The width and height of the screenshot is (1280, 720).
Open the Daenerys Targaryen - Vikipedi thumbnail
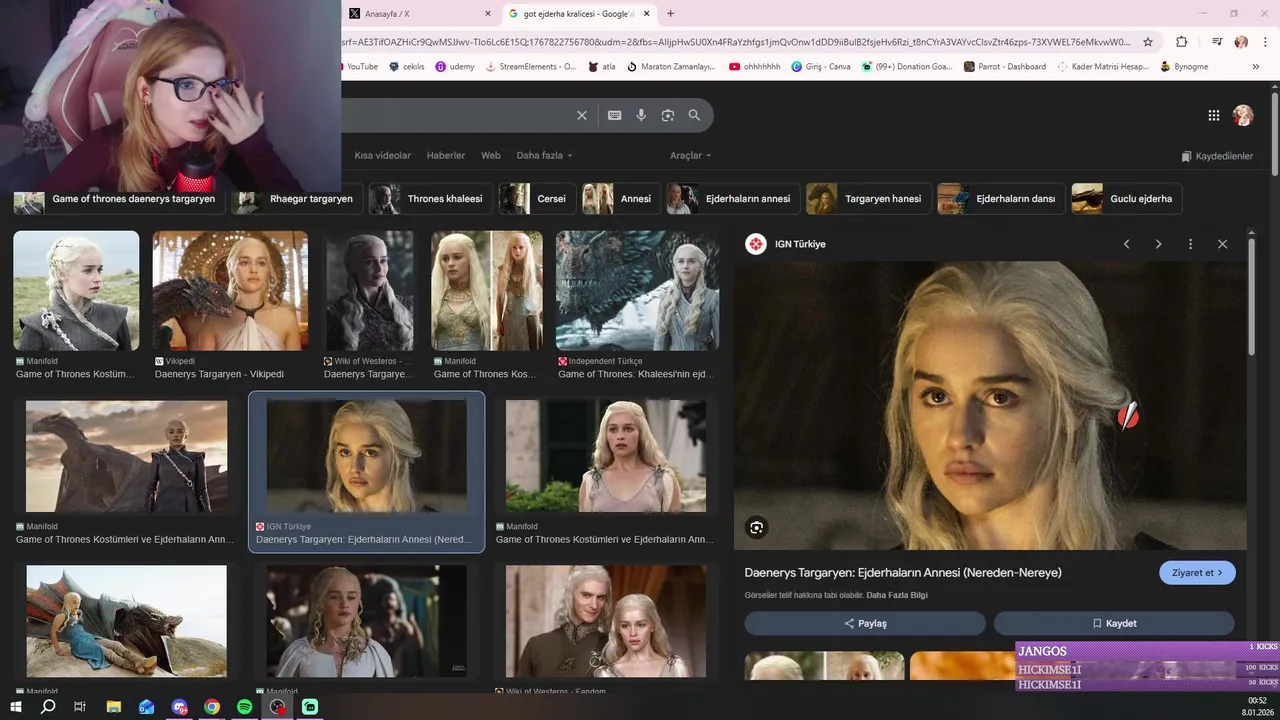coord(230,290)
